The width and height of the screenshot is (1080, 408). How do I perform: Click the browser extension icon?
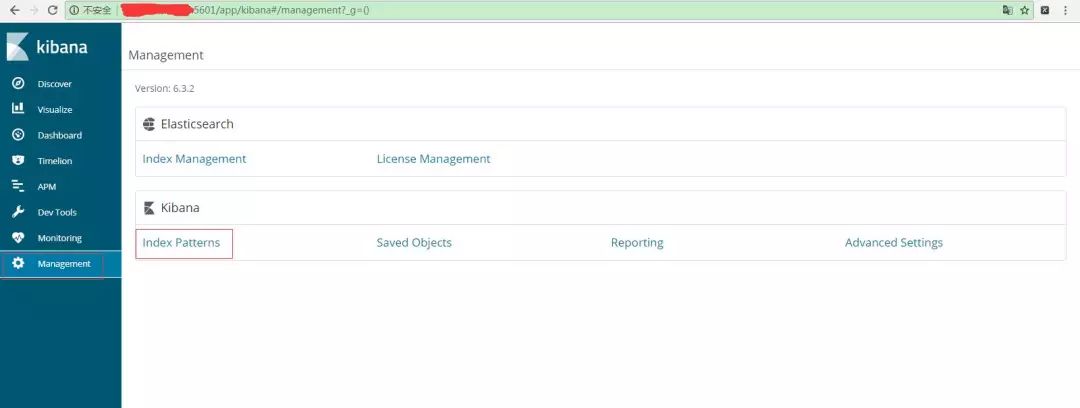pos(1045,10)
